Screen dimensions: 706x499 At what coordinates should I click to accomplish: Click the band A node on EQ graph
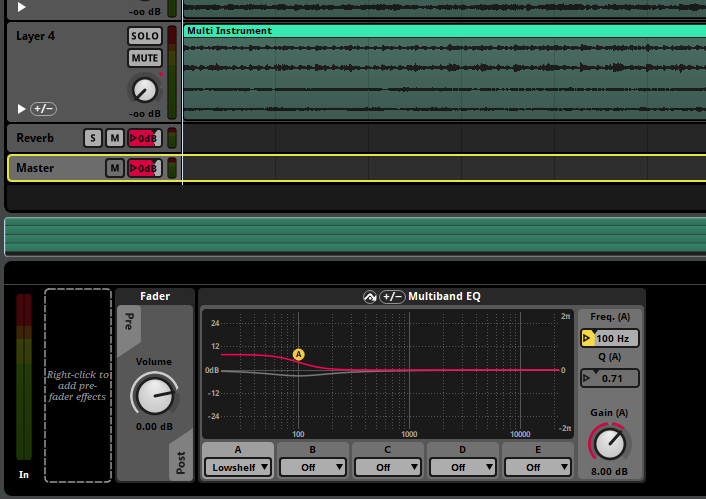298,355
